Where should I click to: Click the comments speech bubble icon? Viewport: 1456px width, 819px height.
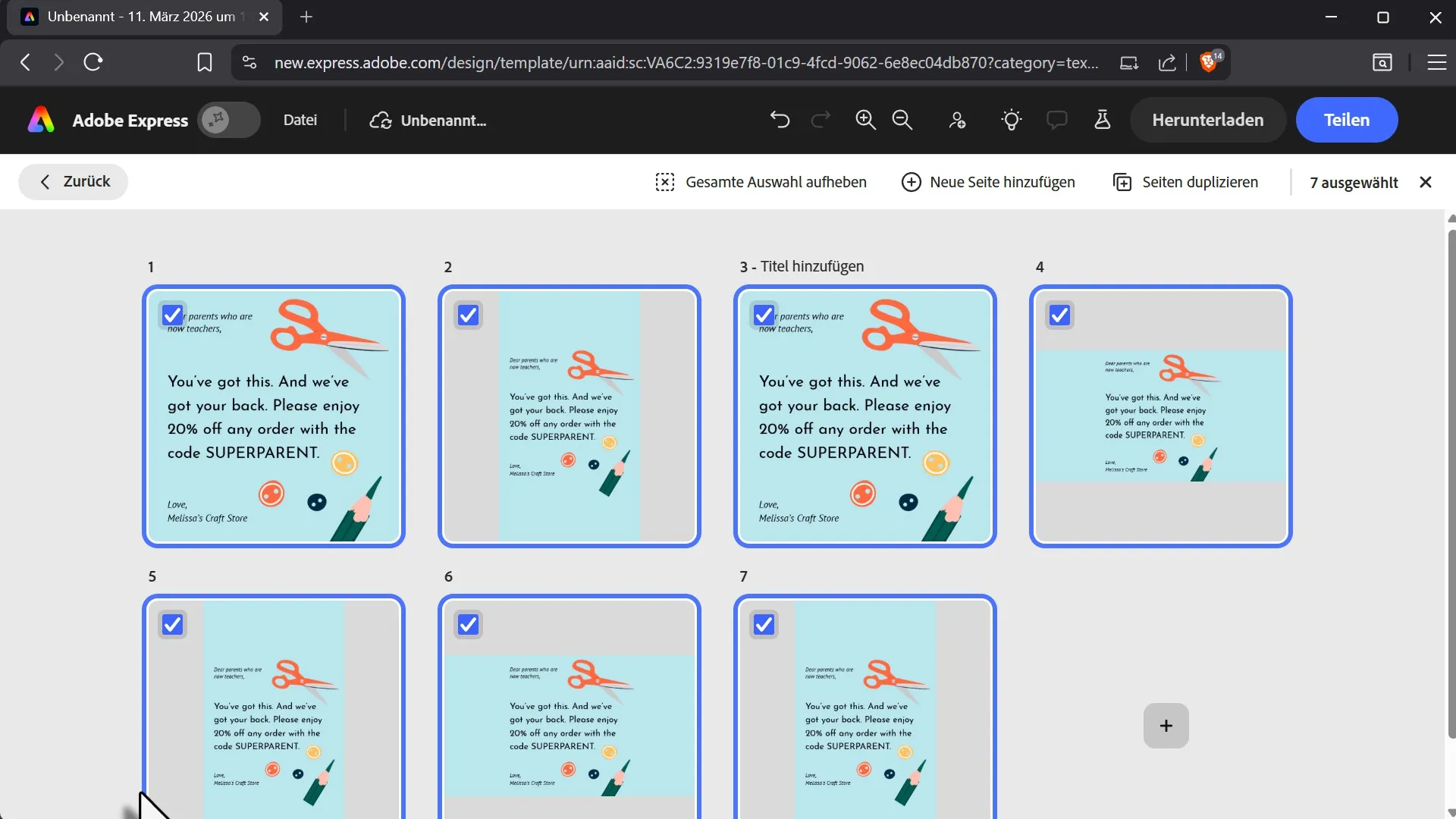click(x=1056, y=120)
